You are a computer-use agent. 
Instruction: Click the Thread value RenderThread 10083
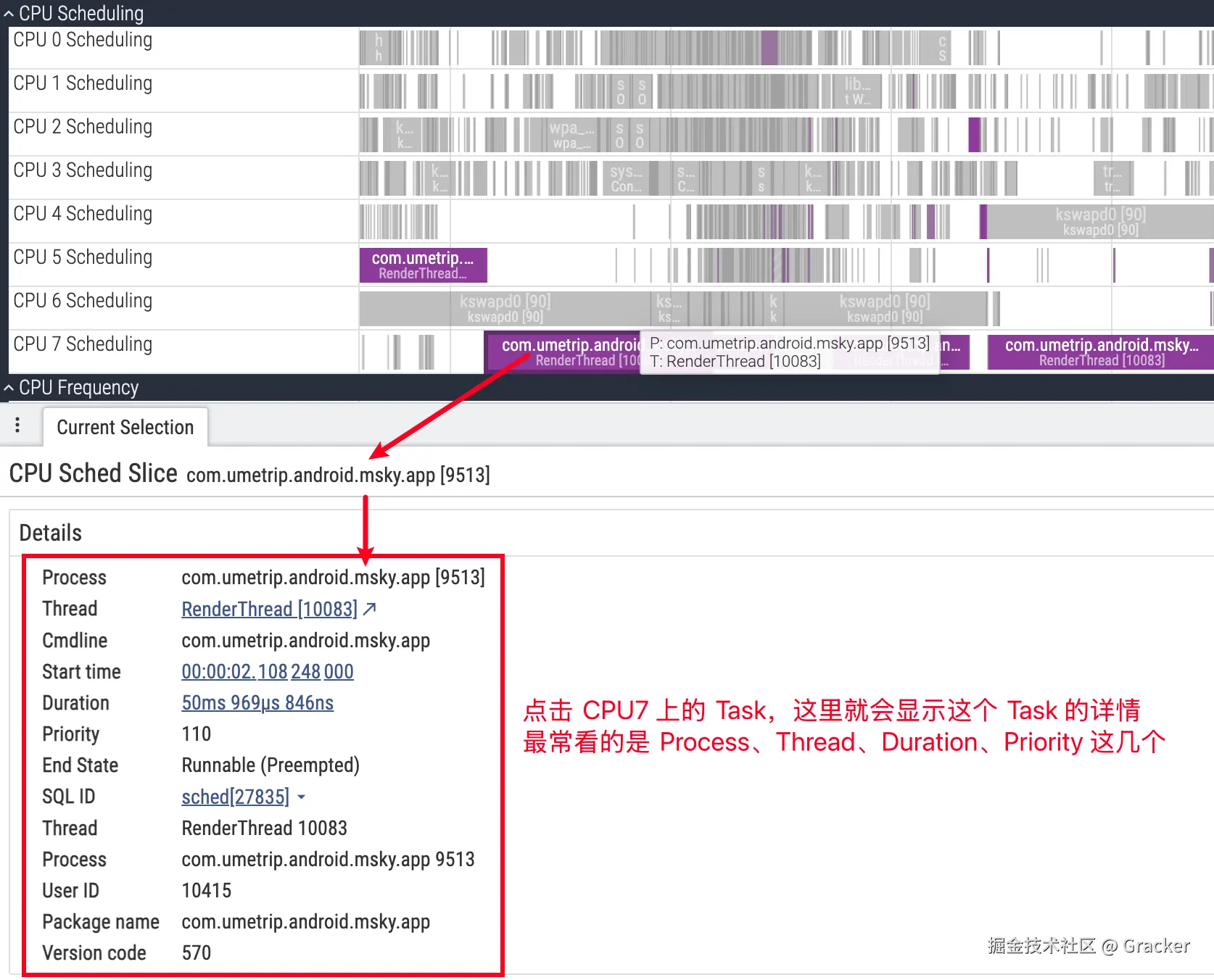click(265, 829)
